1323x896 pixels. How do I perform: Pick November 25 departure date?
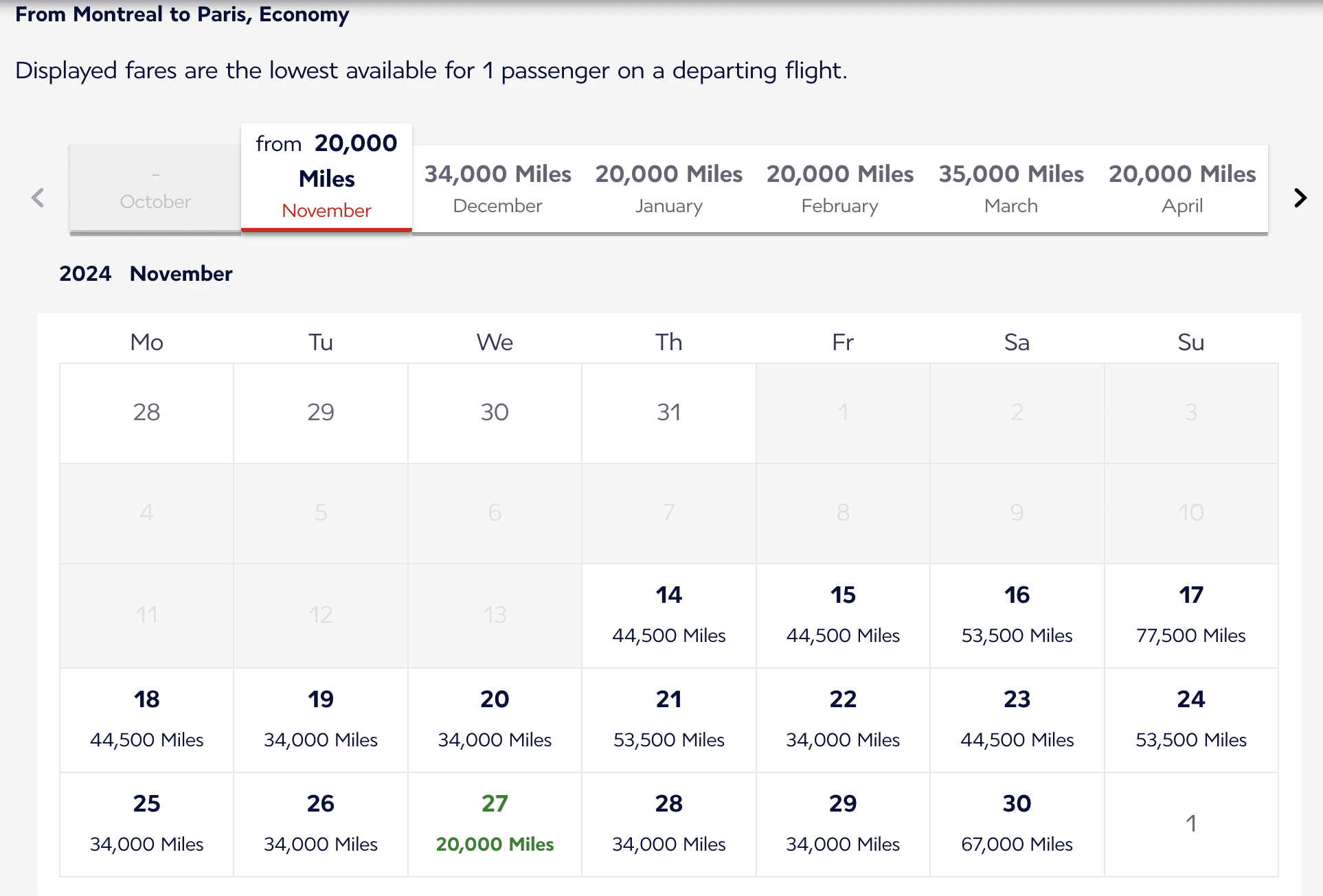[x=146, y=823]
